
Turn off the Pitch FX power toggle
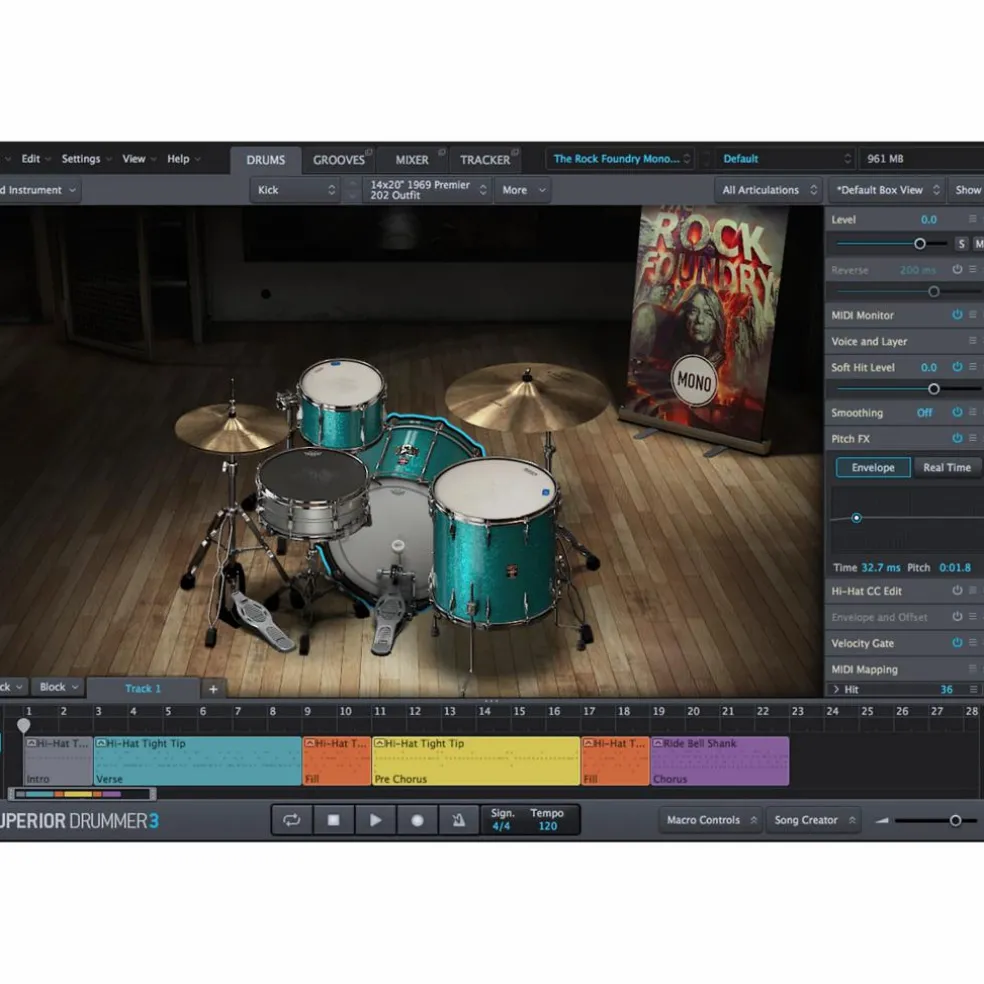956,438
